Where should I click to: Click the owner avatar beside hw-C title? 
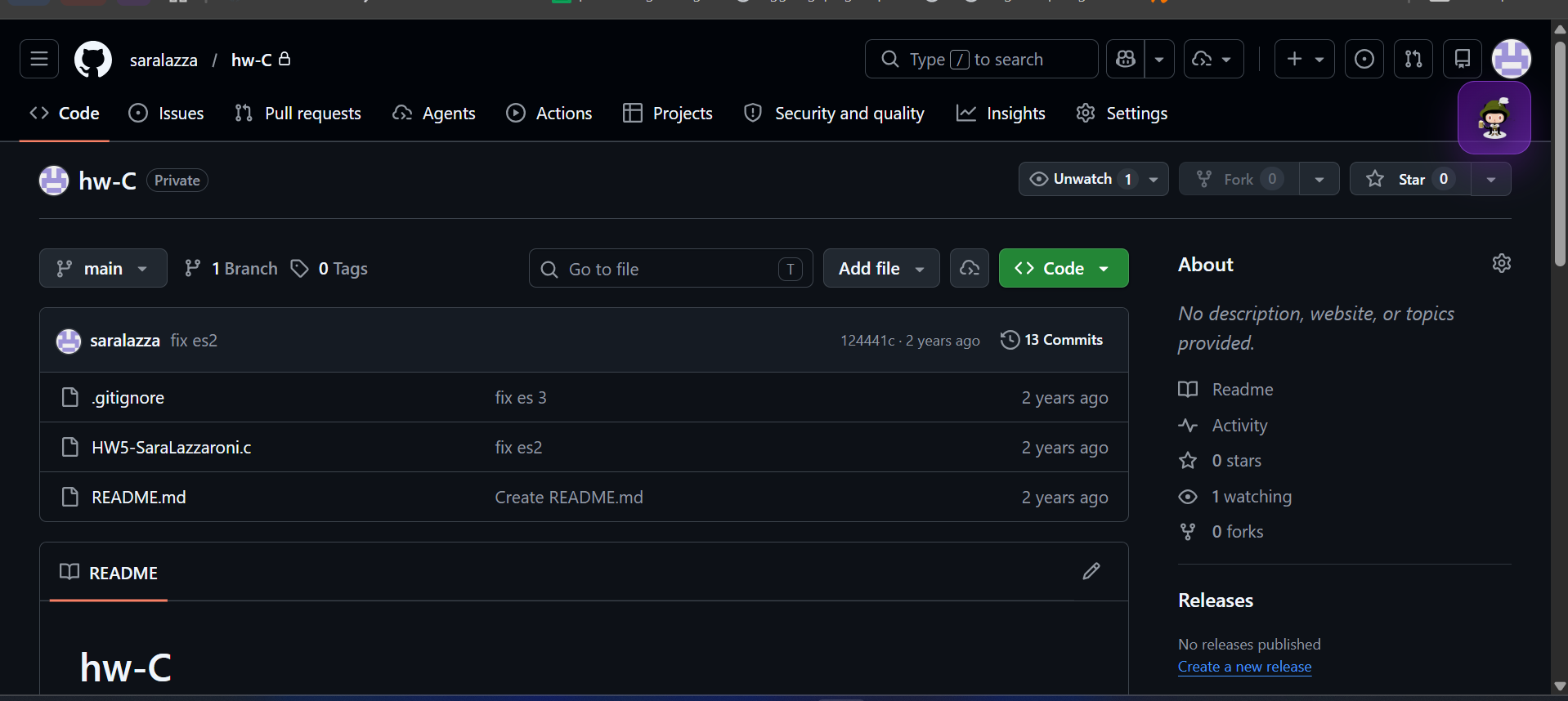[54, 181]
